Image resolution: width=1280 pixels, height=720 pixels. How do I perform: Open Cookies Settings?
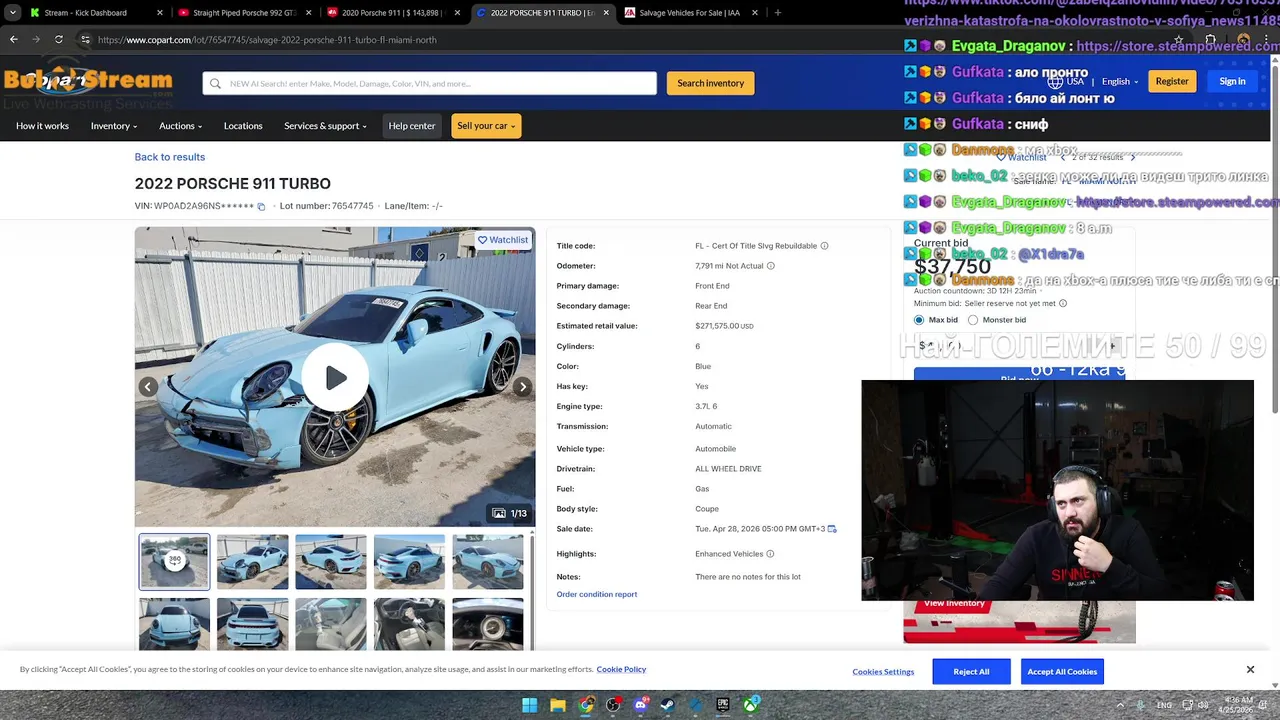tap(883, 672)
